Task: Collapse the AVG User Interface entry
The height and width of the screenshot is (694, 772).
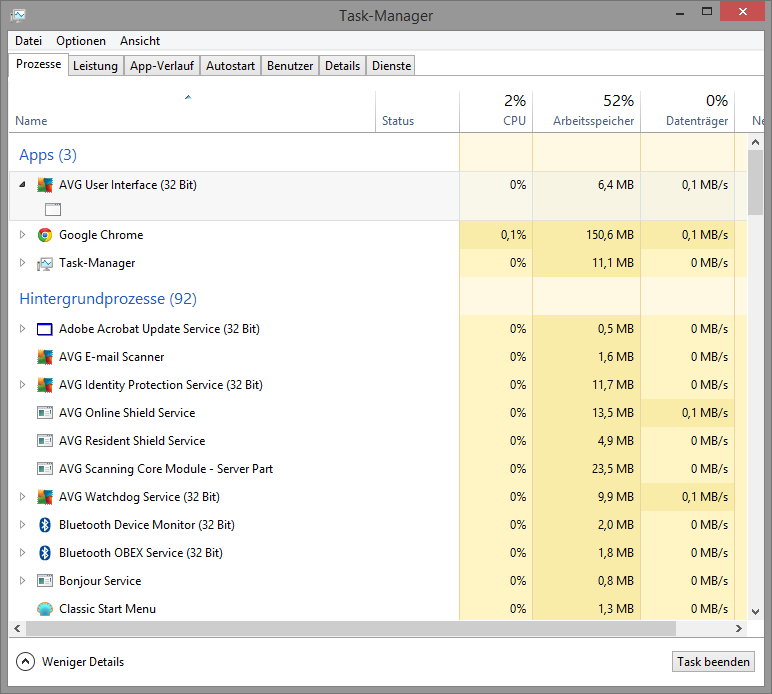Action: (x=22, y=185)
